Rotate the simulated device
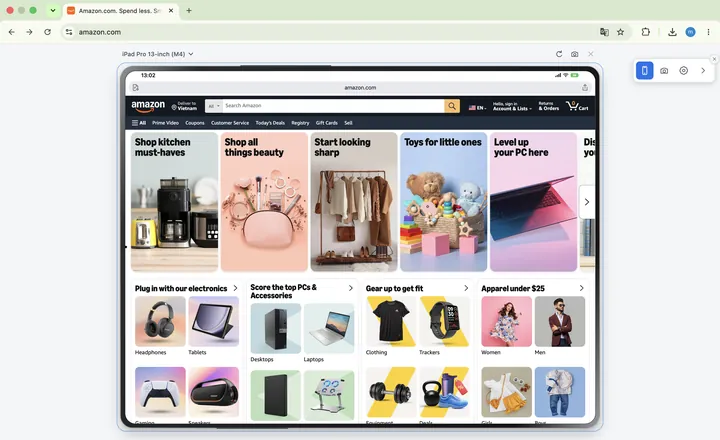The image size is (720, 440). point(559,54)
